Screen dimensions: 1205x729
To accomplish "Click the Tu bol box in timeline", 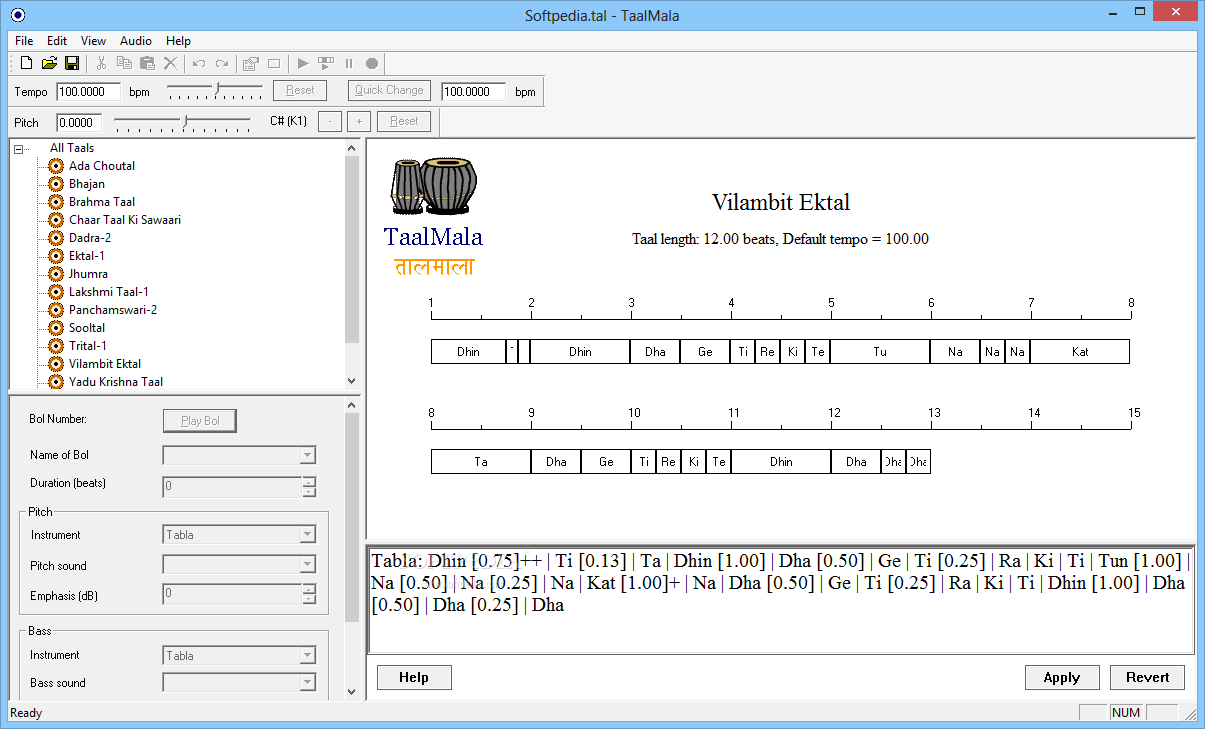I will pyautogui.click(x=880, y=352).
